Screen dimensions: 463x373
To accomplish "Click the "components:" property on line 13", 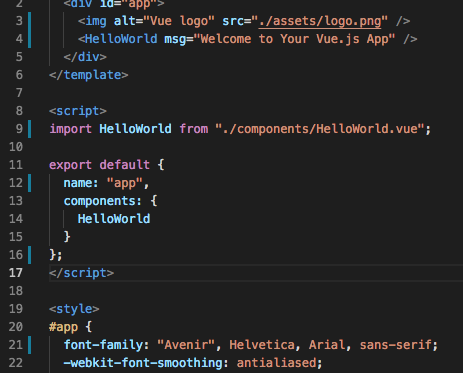I will point(103,201).
